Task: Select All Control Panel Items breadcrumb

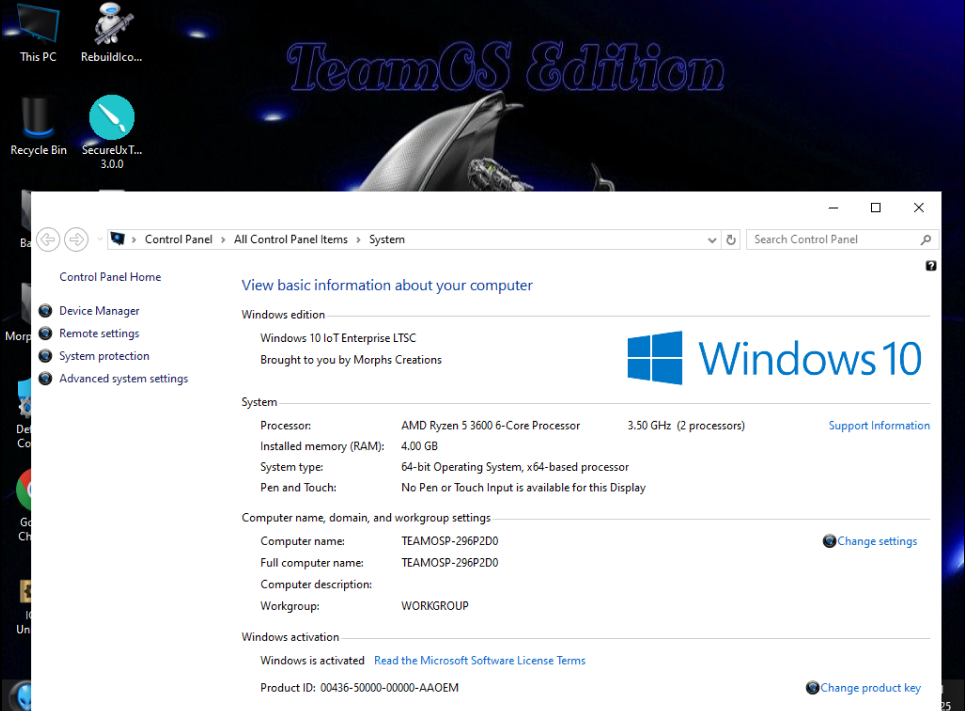Action: (x=290, y=240)
